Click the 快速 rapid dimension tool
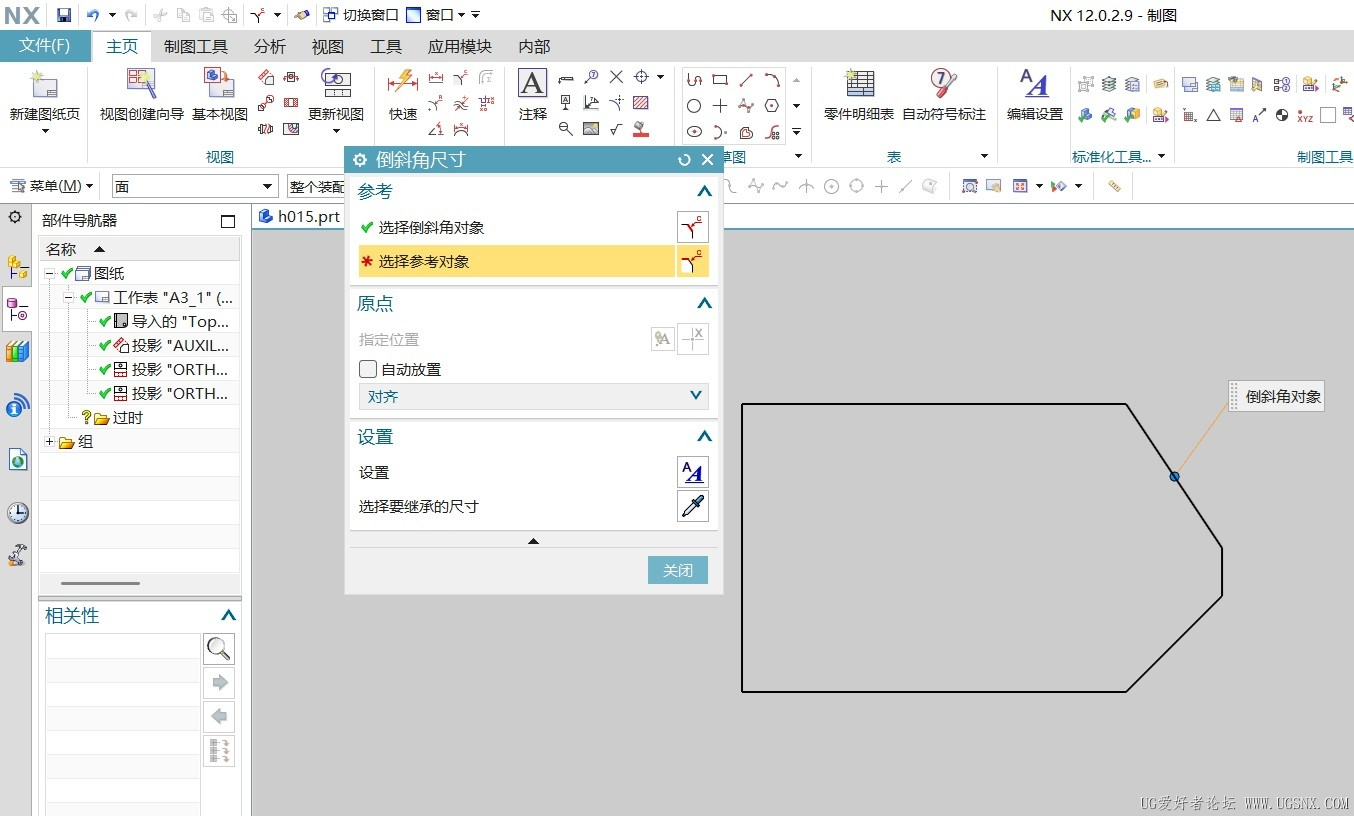 coord(403,86)
